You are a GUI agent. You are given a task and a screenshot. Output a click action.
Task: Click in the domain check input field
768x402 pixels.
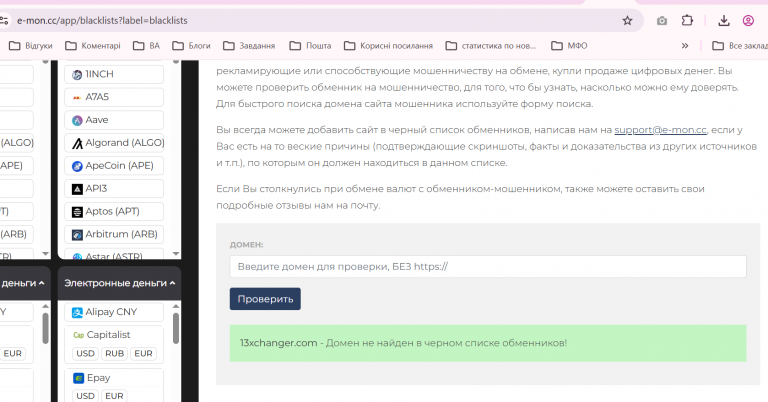[x=488, y=267]
